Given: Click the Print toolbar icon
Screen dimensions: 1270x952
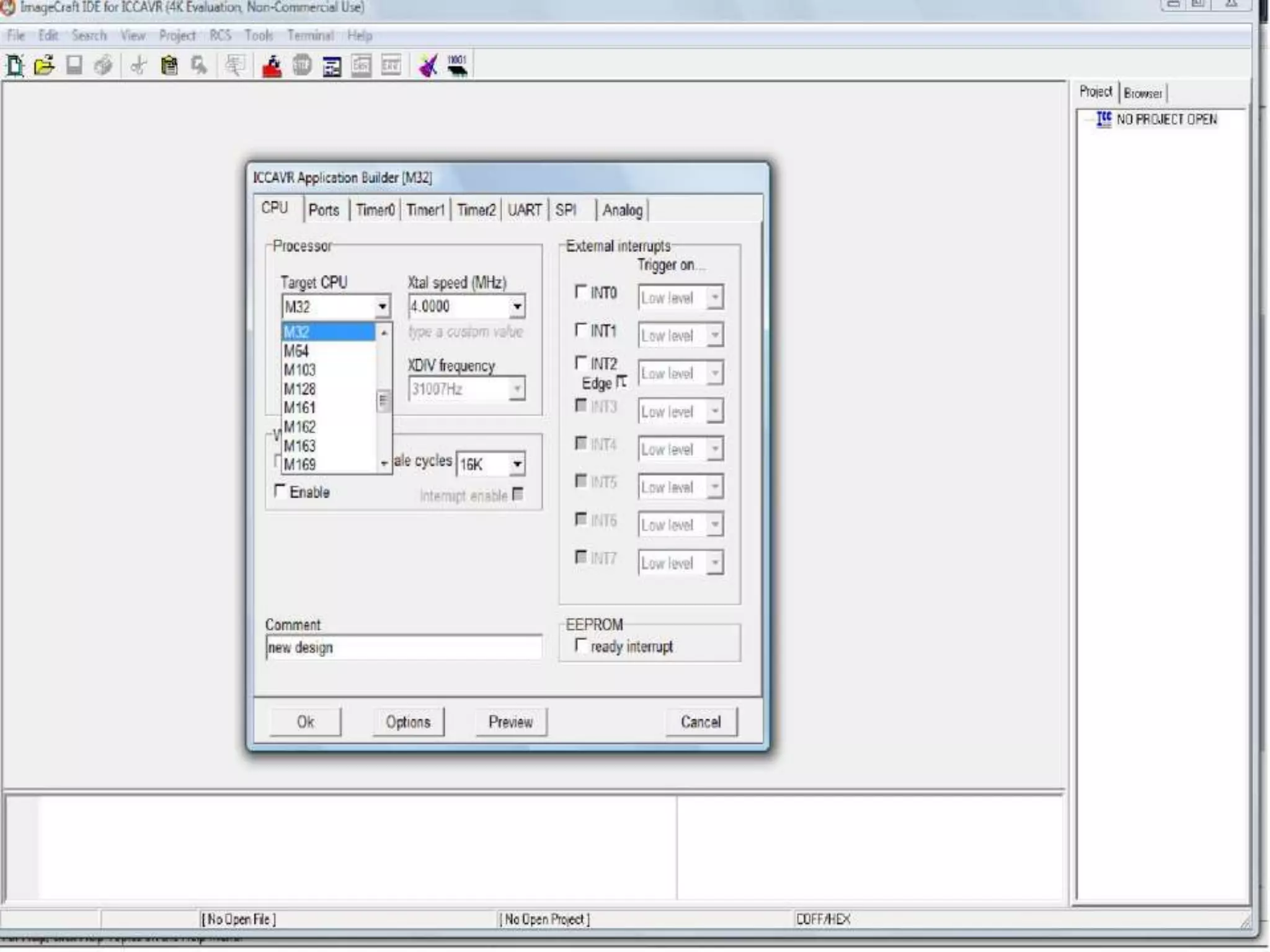Looking at the screenshot, I should click(104, 65).
